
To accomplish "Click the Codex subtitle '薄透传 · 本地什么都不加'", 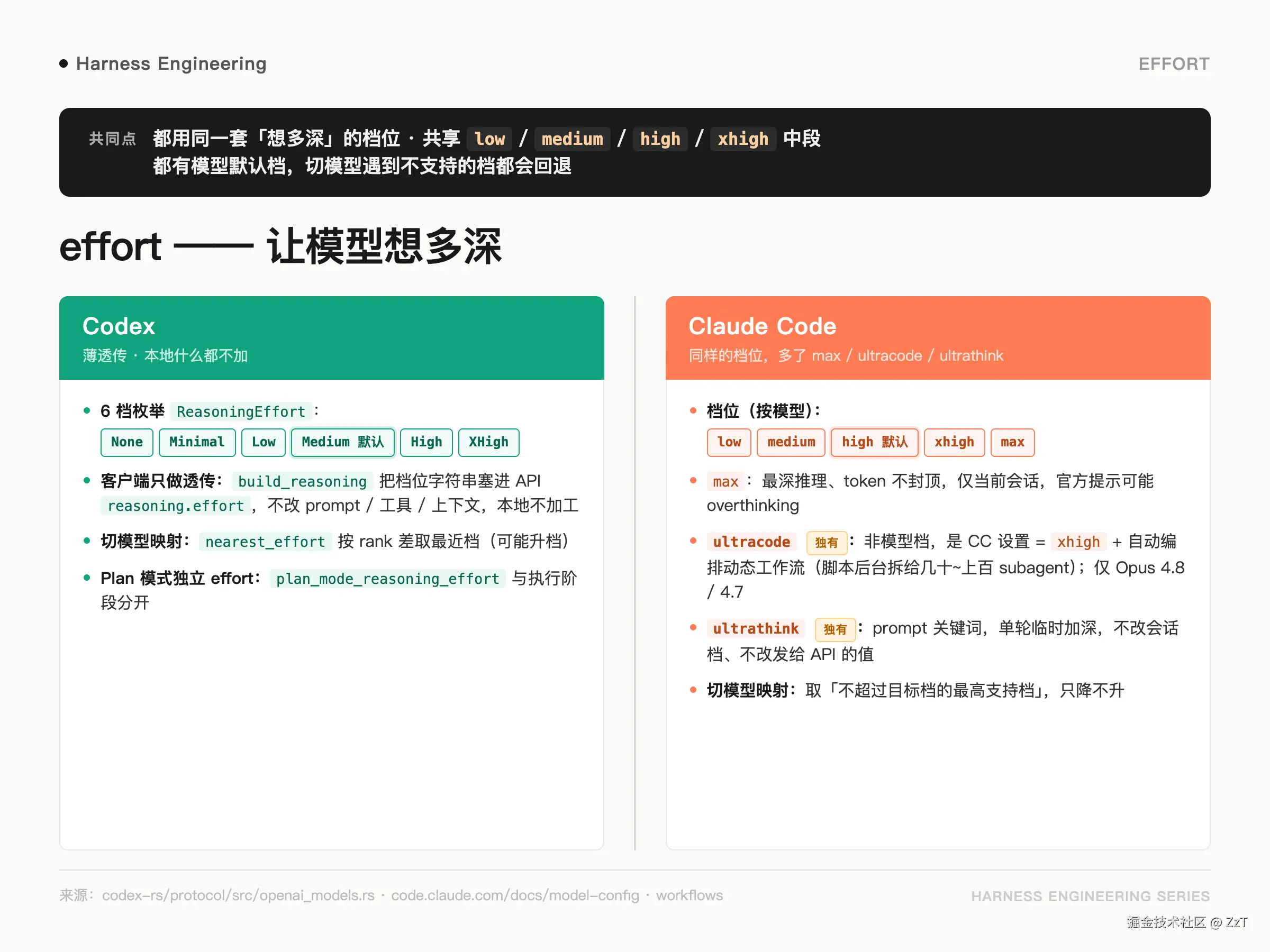I will [165, 356].
